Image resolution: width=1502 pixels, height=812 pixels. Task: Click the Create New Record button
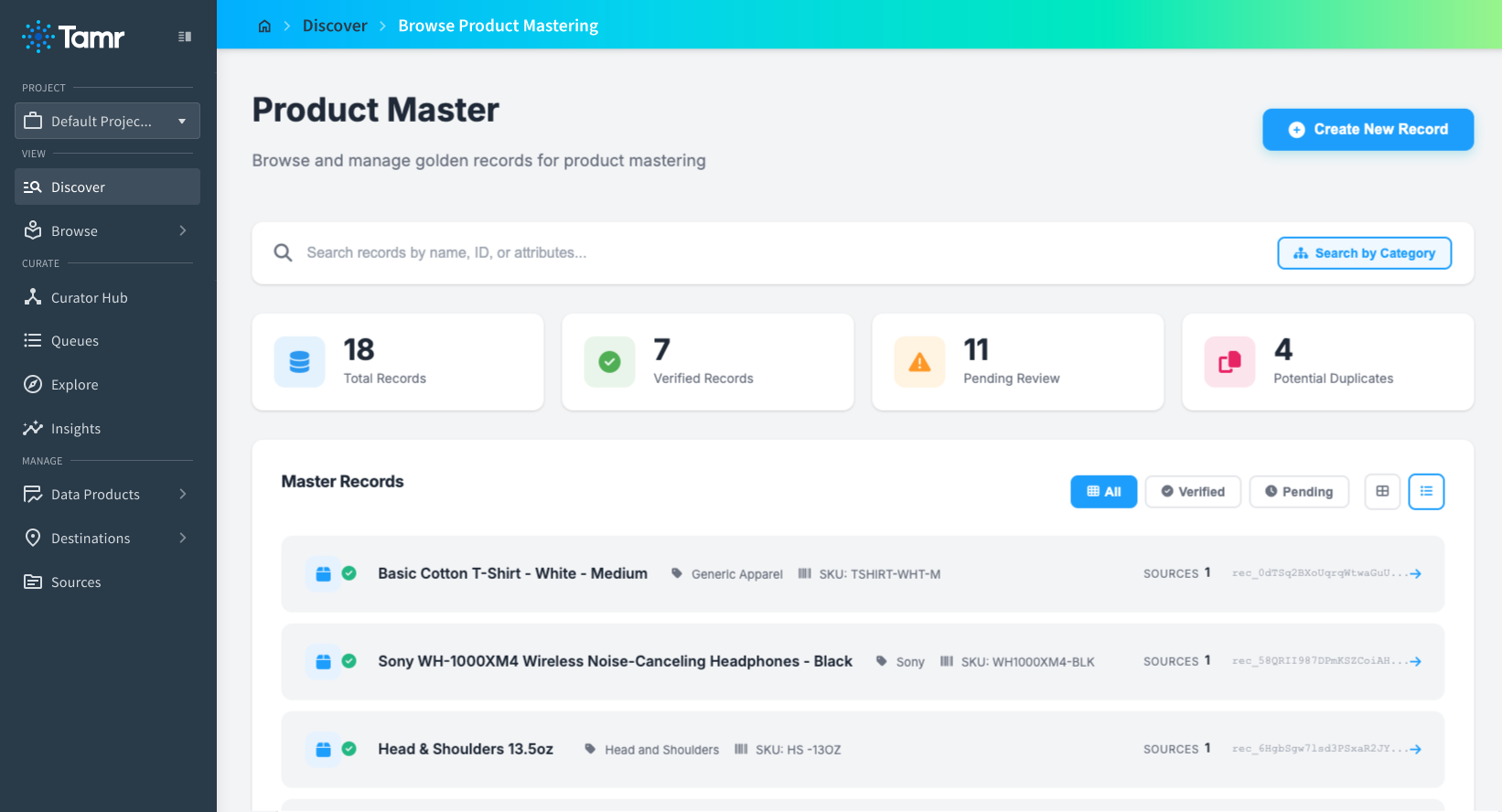1368,129
